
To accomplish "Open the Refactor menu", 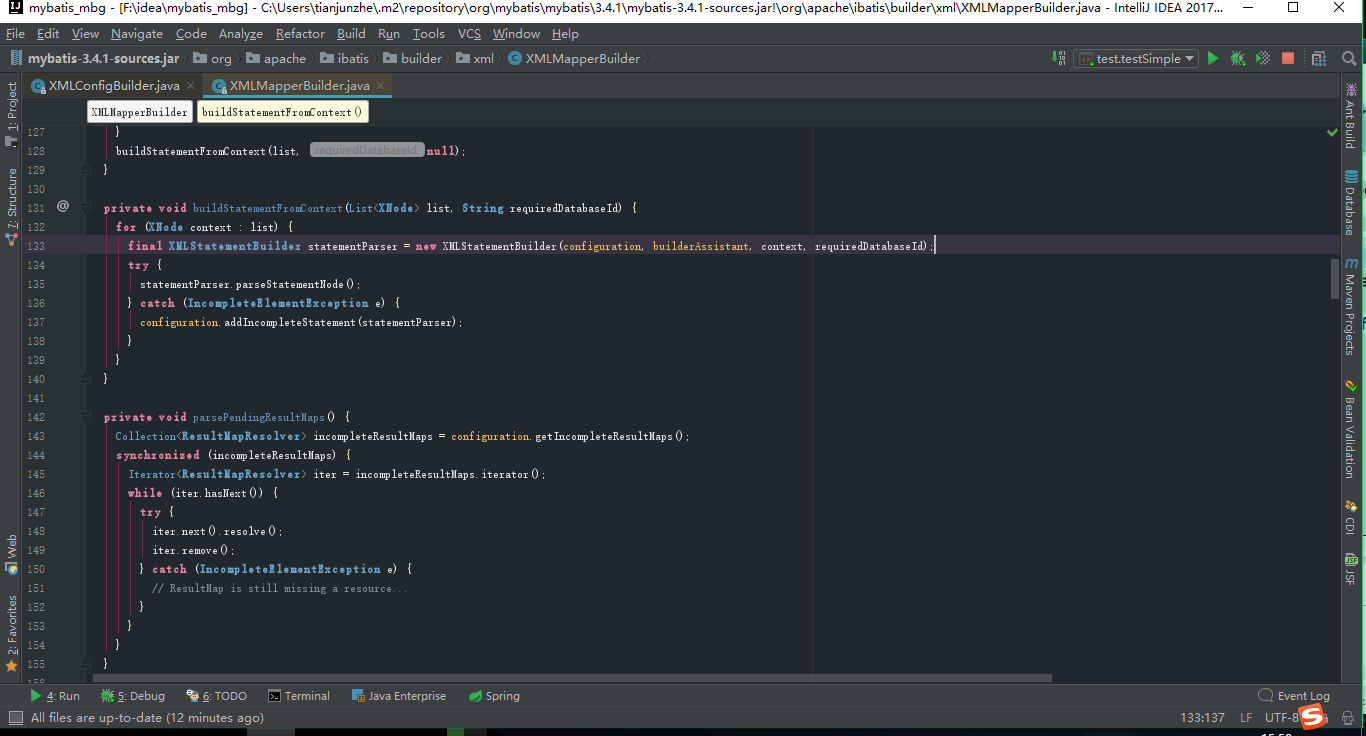I will tap(298, 33).
